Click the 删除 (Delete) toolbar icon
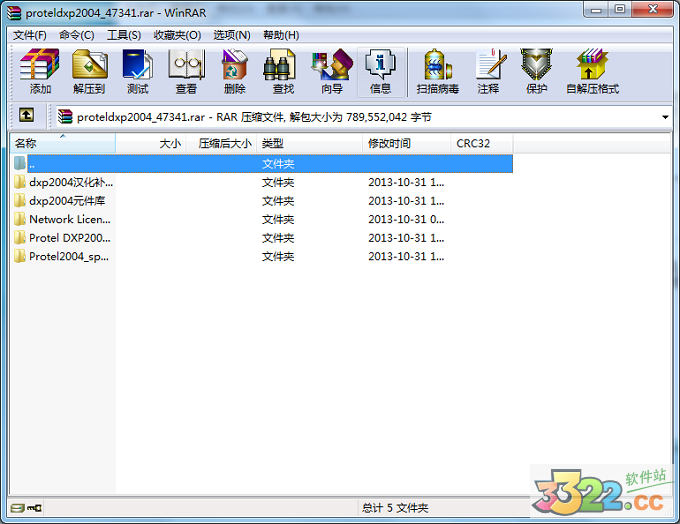This screenshot has width=680, height=524. pos(235,65)
